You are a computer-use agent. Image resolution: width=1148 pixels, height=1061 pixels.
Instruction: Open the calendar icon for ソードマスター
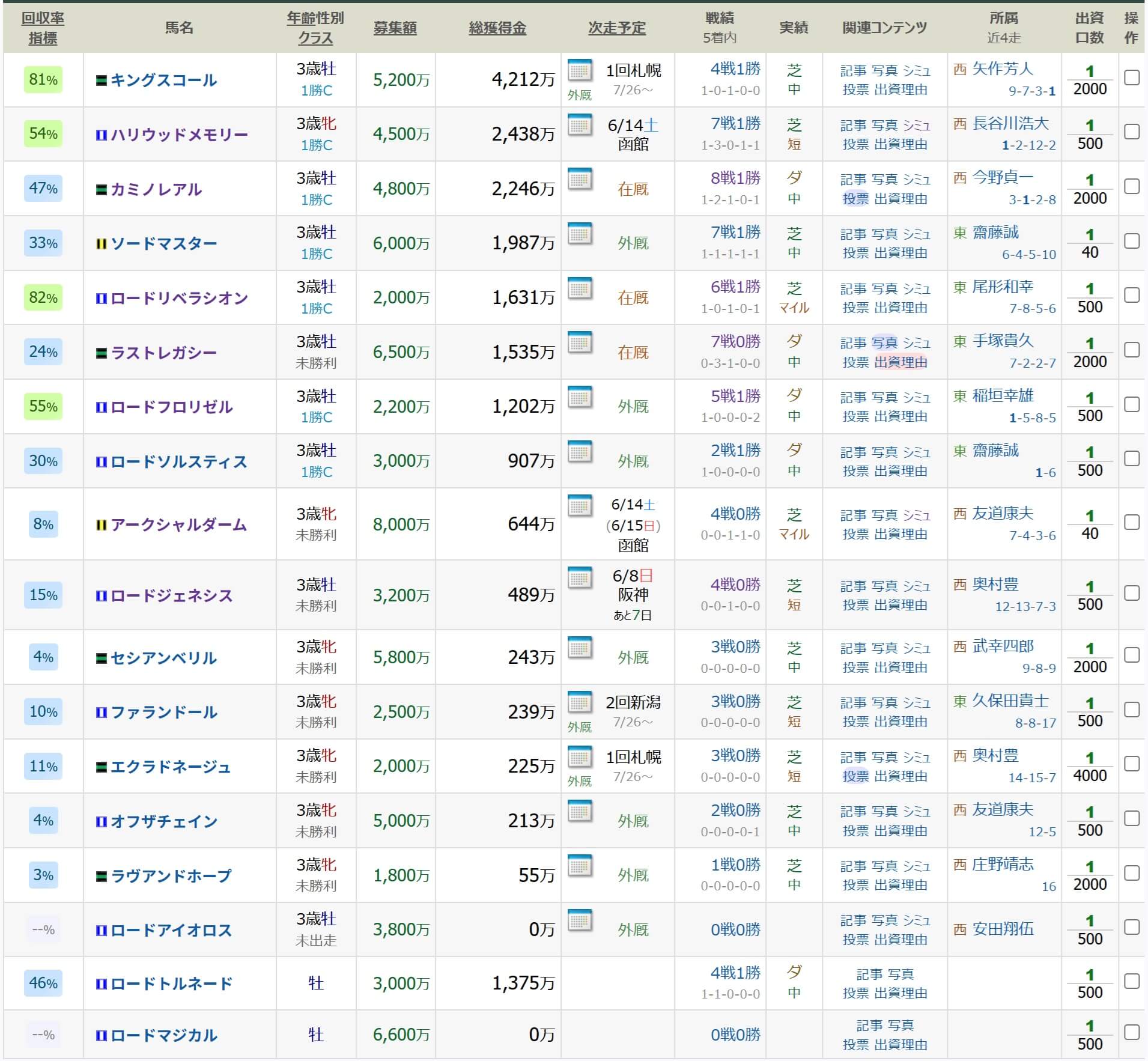[x=580, y=234]
